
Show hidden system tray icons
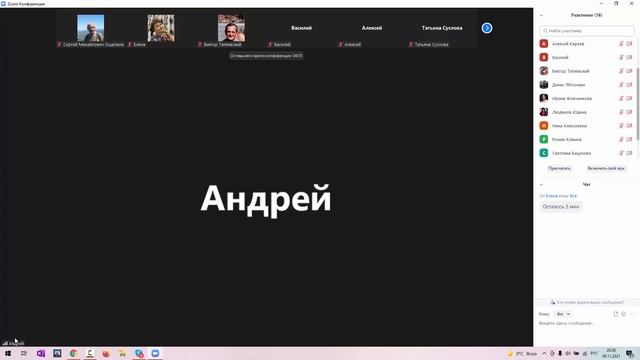pos(544,353)
